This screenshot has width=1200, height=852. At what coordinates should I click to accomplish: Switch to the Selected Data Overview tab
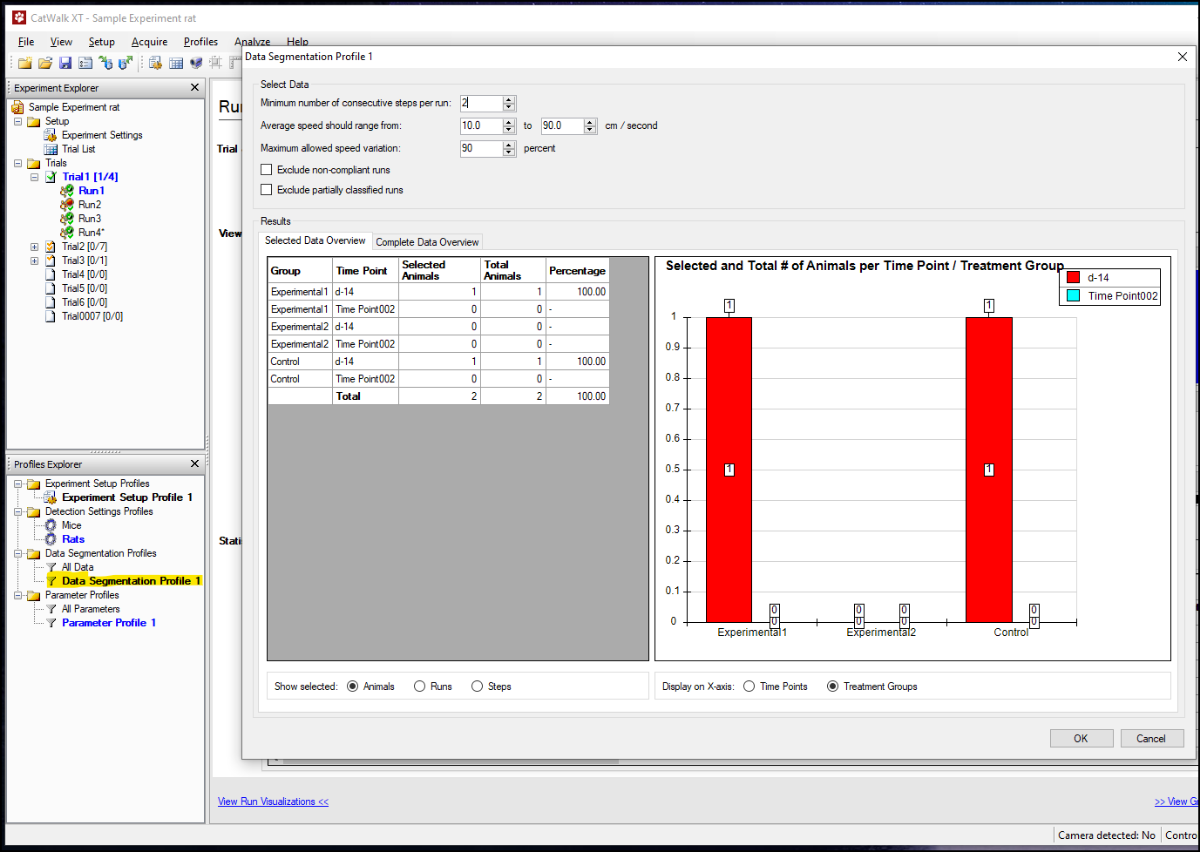tap(315, 240)
